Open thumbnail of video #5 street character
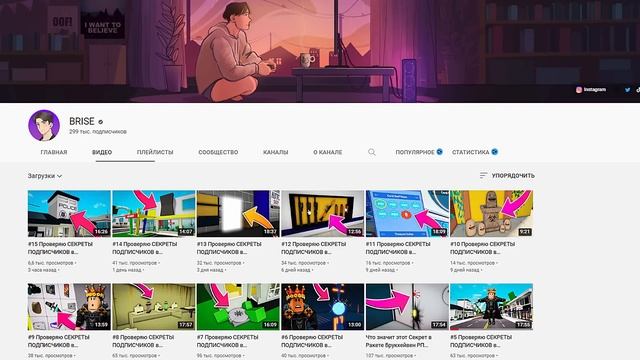This screenshot has width=640, height=360. (x=491, y=307)
